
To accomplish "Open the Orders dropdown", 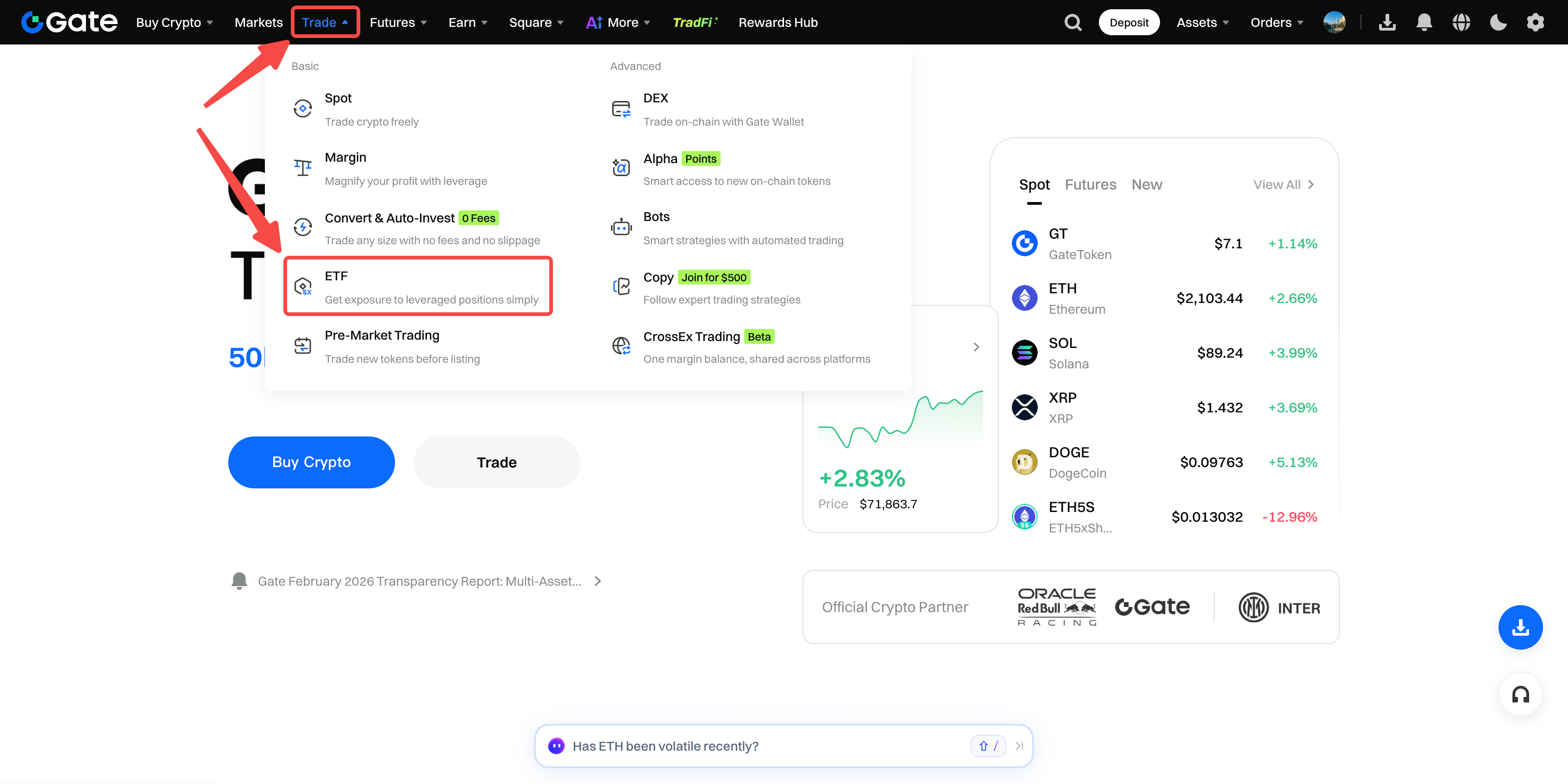I will tap(1276, 23).
